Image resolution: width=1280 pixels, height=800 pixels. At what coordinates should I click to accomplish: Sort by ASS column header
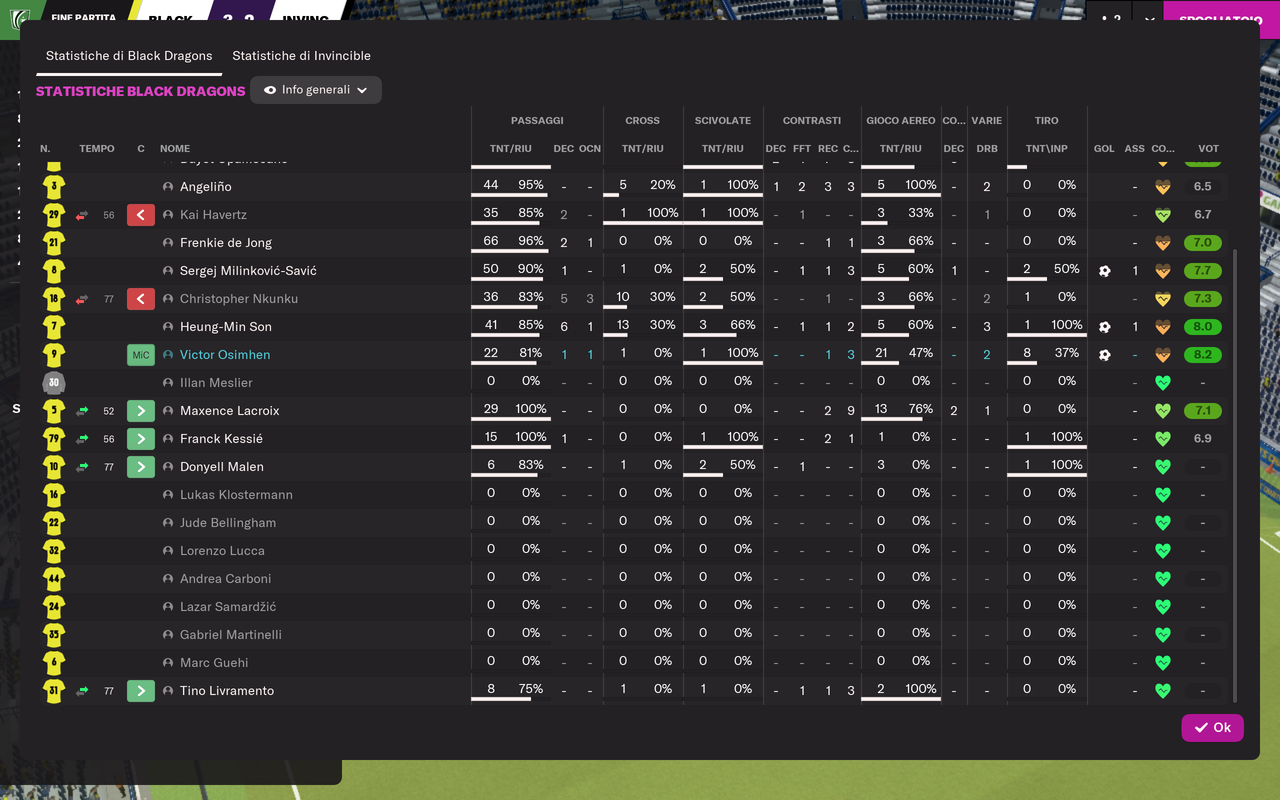pyautogui.click(x=1134, y=149)
